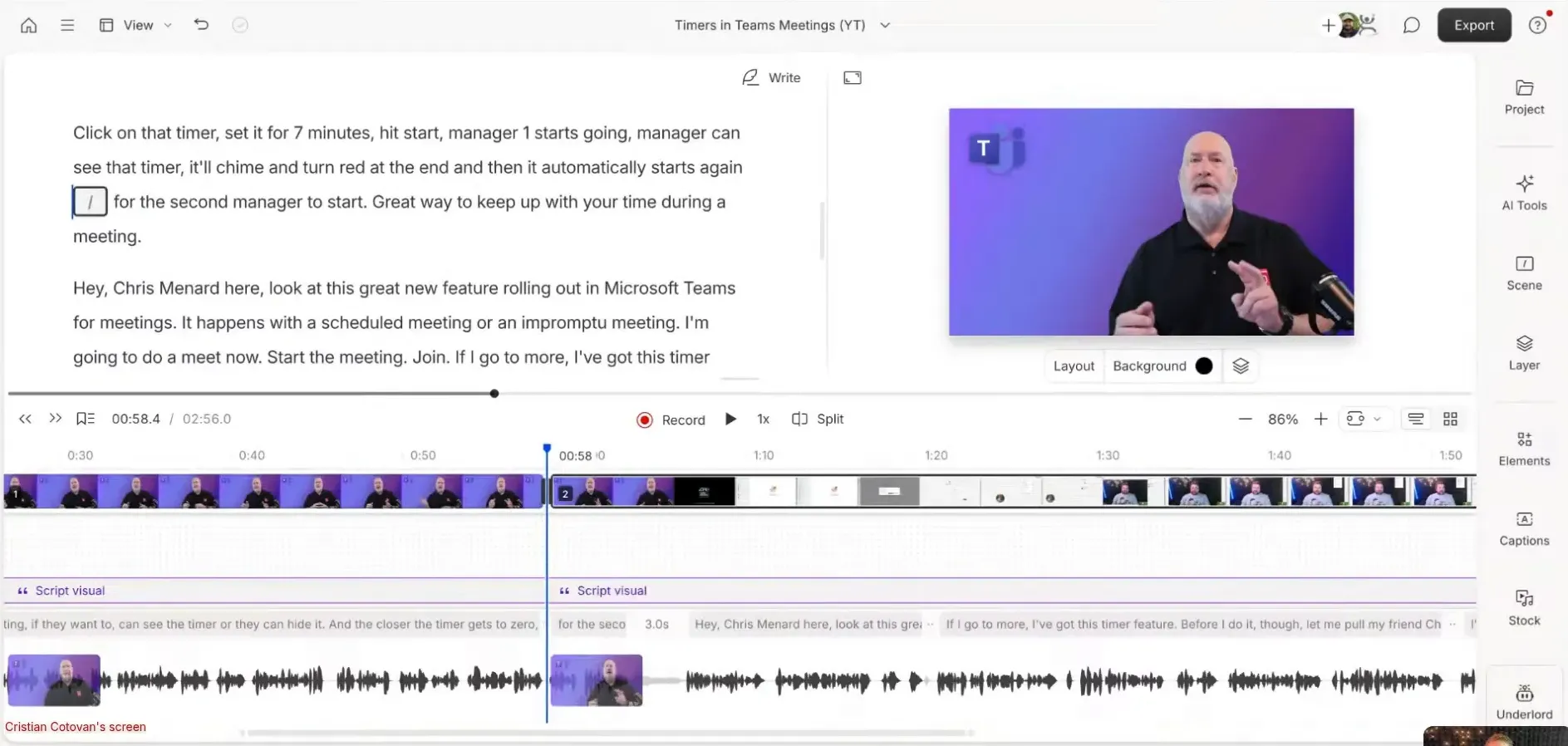
Task: Click the first audio clip video thumbnail
Action: click(54, 680)
